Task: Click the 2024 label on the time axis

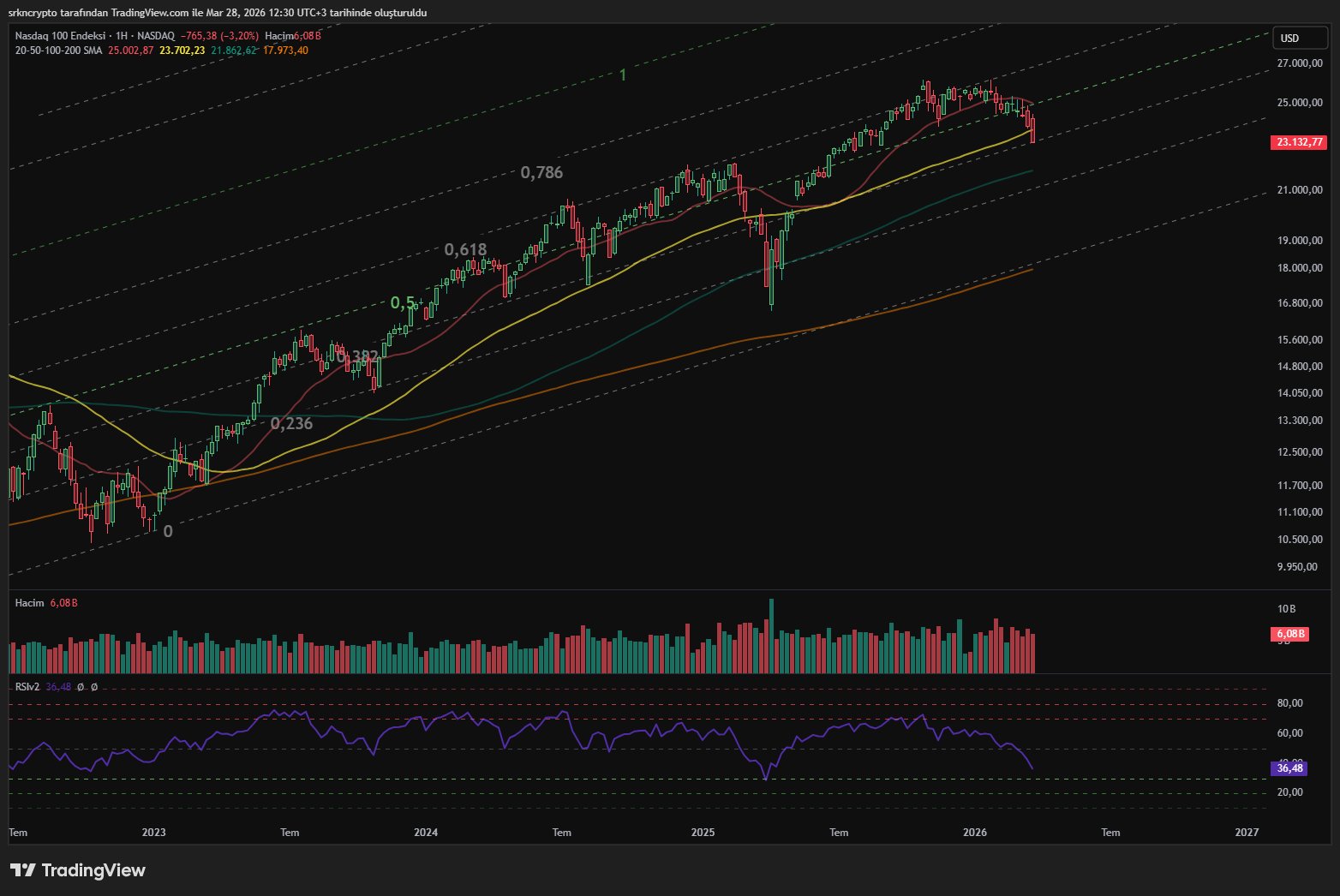Action: pos(426,833)
